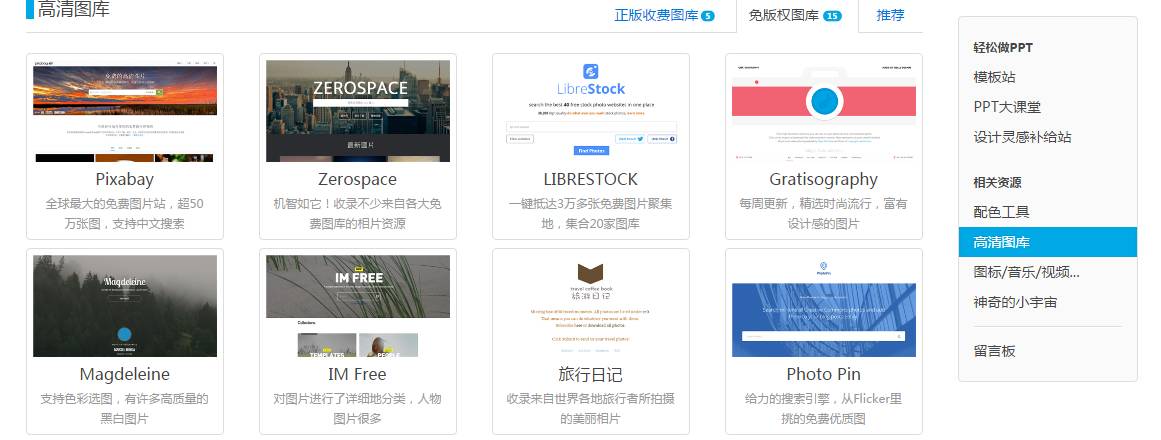Image resolution: width=1161 pixels, height=440 pixels.
Task: Click the Magdeleine forest thumbnail
Action: 125,306
